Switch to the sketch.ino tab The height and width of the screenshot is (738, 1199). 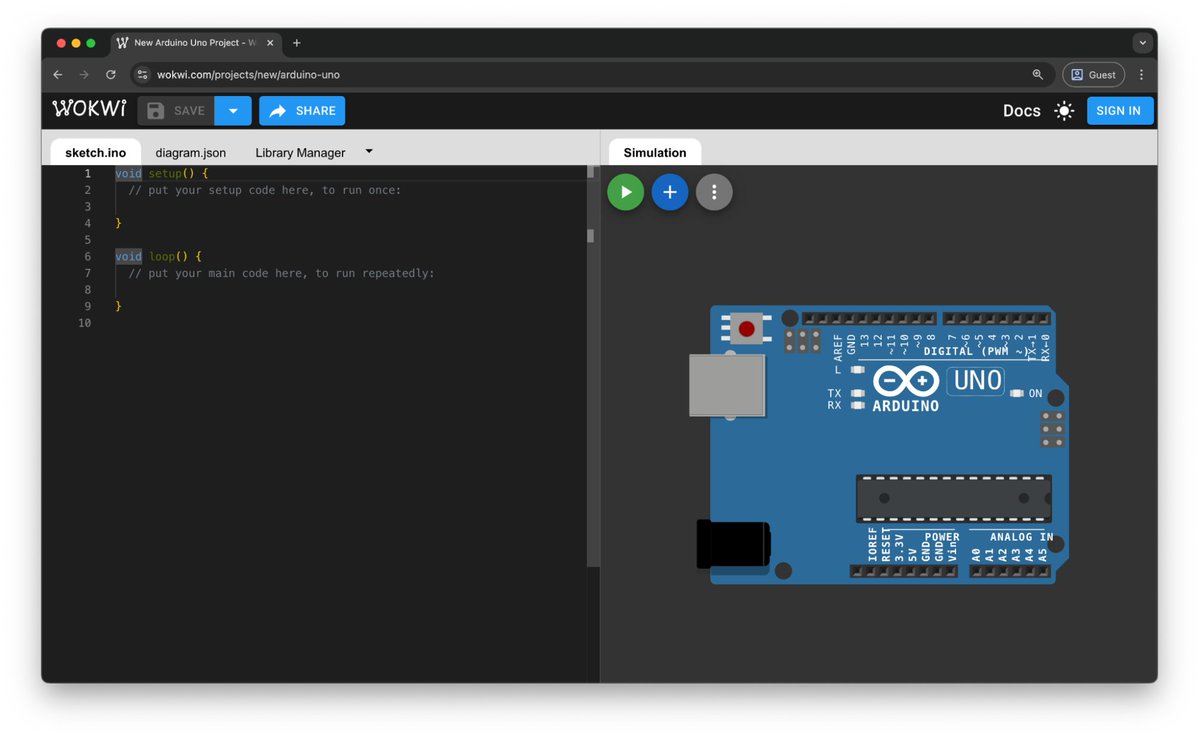96,152
